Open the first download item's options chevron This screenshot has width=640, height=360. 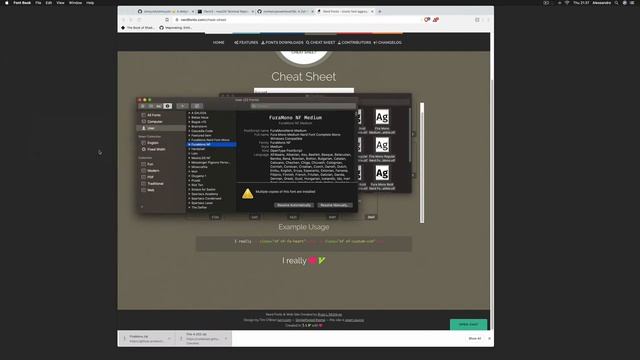pyautogui.click(x=169, y=338)
